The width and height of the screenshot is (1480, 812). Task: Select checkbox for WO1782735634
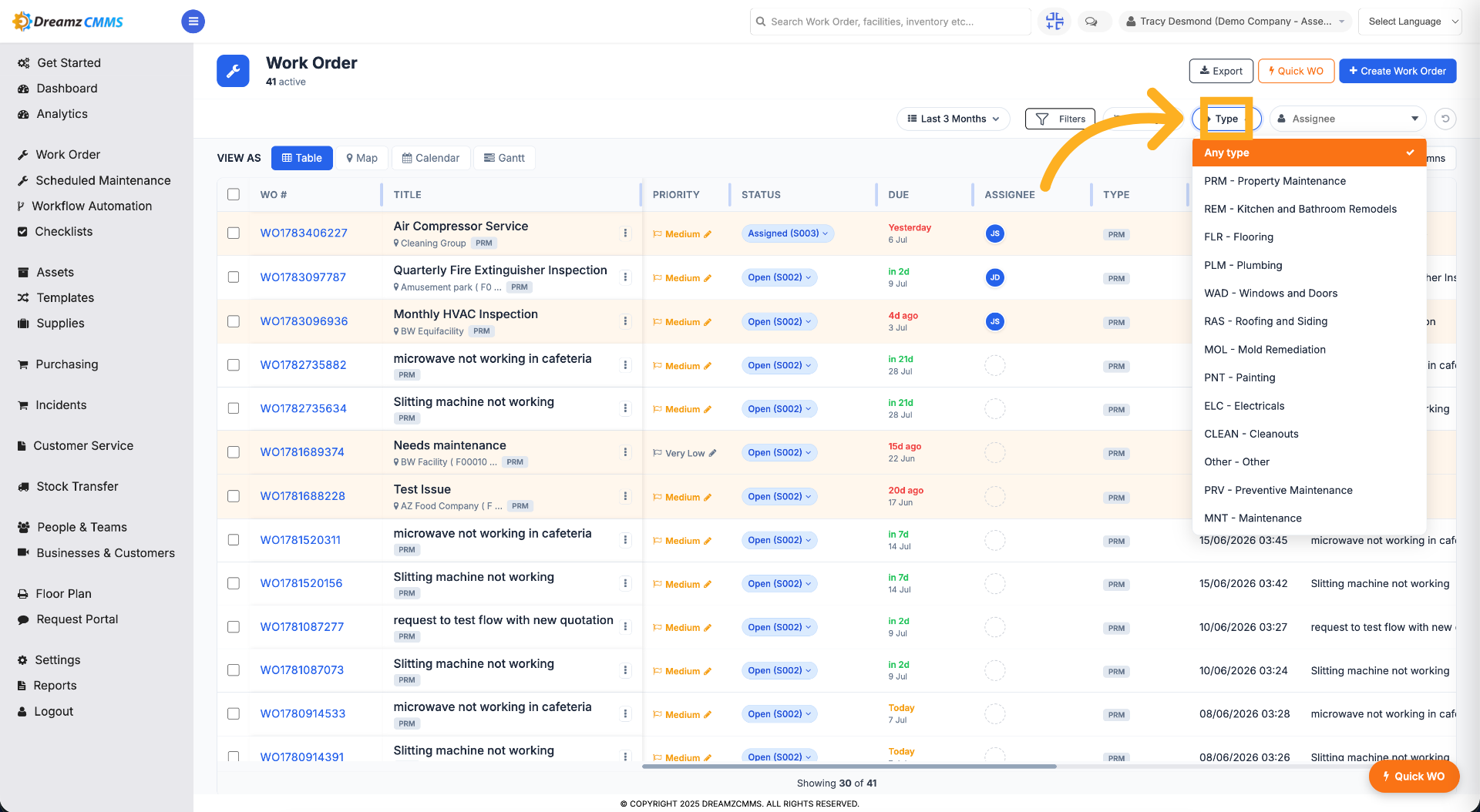coord(234,408)
